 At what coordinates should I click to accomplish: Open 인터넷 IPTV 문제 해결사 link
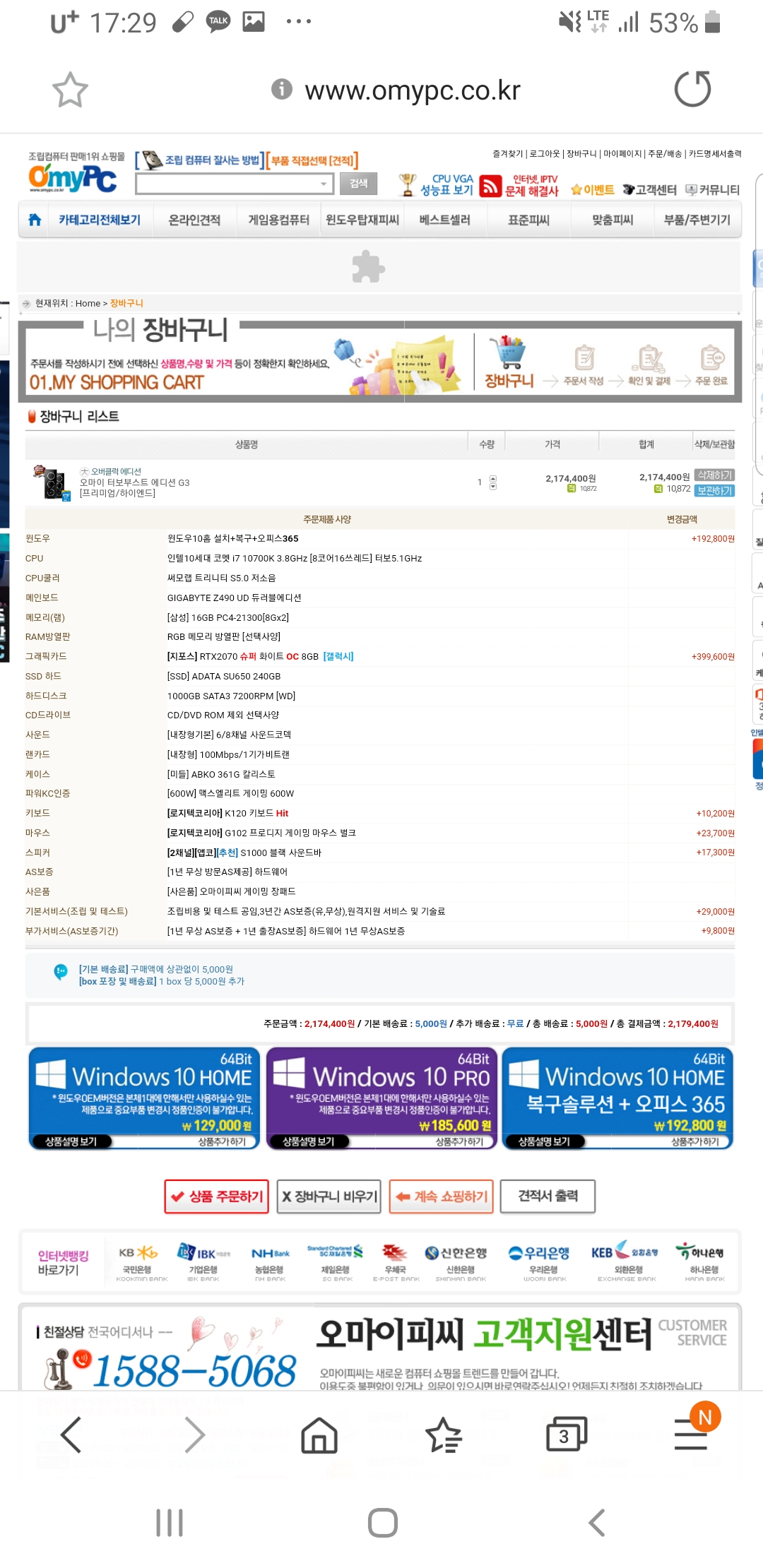point(520,185)
